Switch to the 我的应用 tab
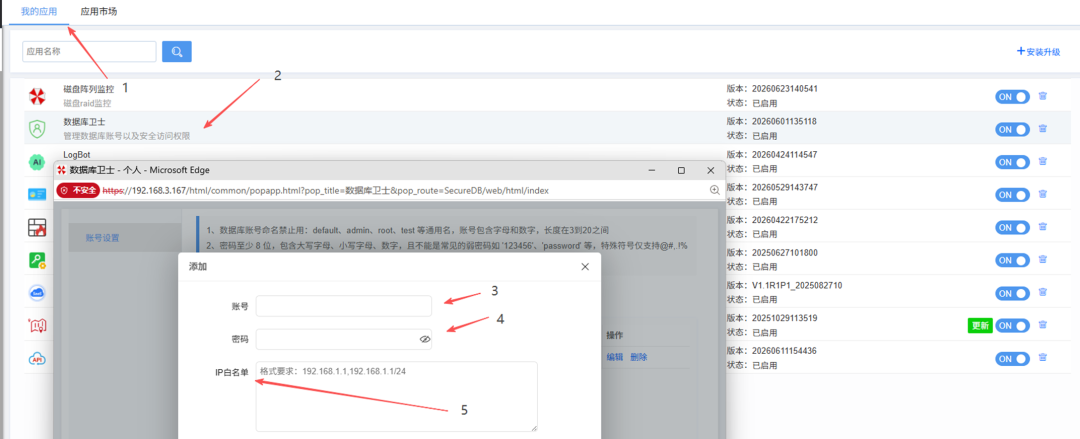 click(x=39, y=12)
